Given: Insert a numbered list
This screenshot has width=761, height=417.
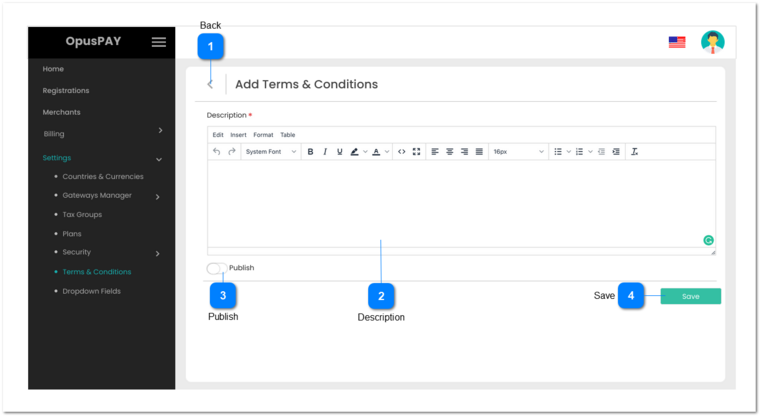Looking at the screenshot, I should [x=579, y=151].
